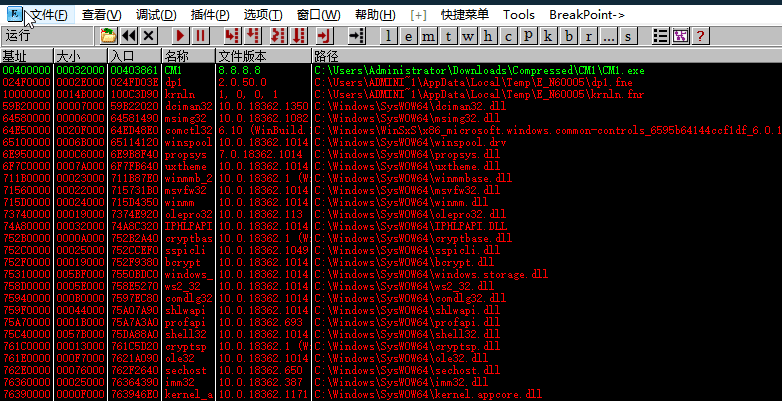The width and height of the screenshot is (782, 401).
Task: Close the debugged program with X icon
Action: (x=149, y=36)
